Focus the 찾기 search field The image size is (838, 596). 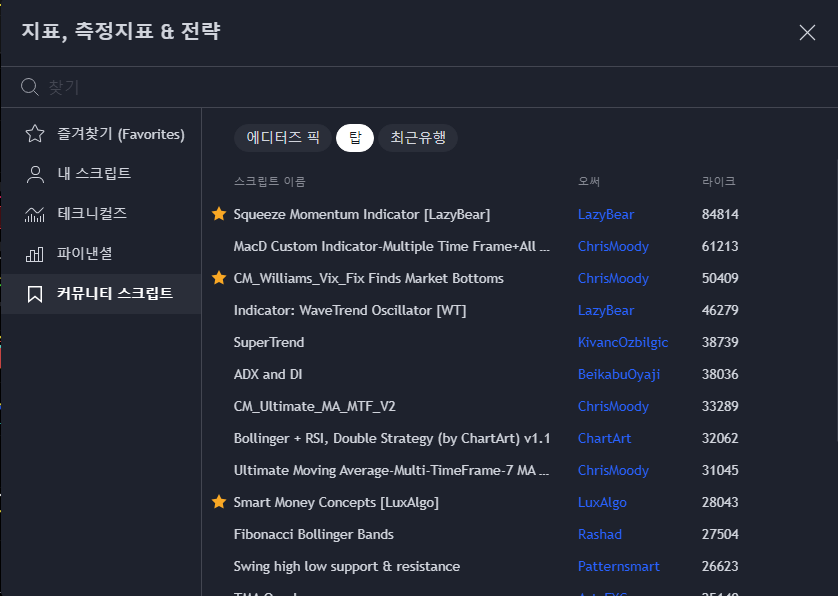point(419,87)
